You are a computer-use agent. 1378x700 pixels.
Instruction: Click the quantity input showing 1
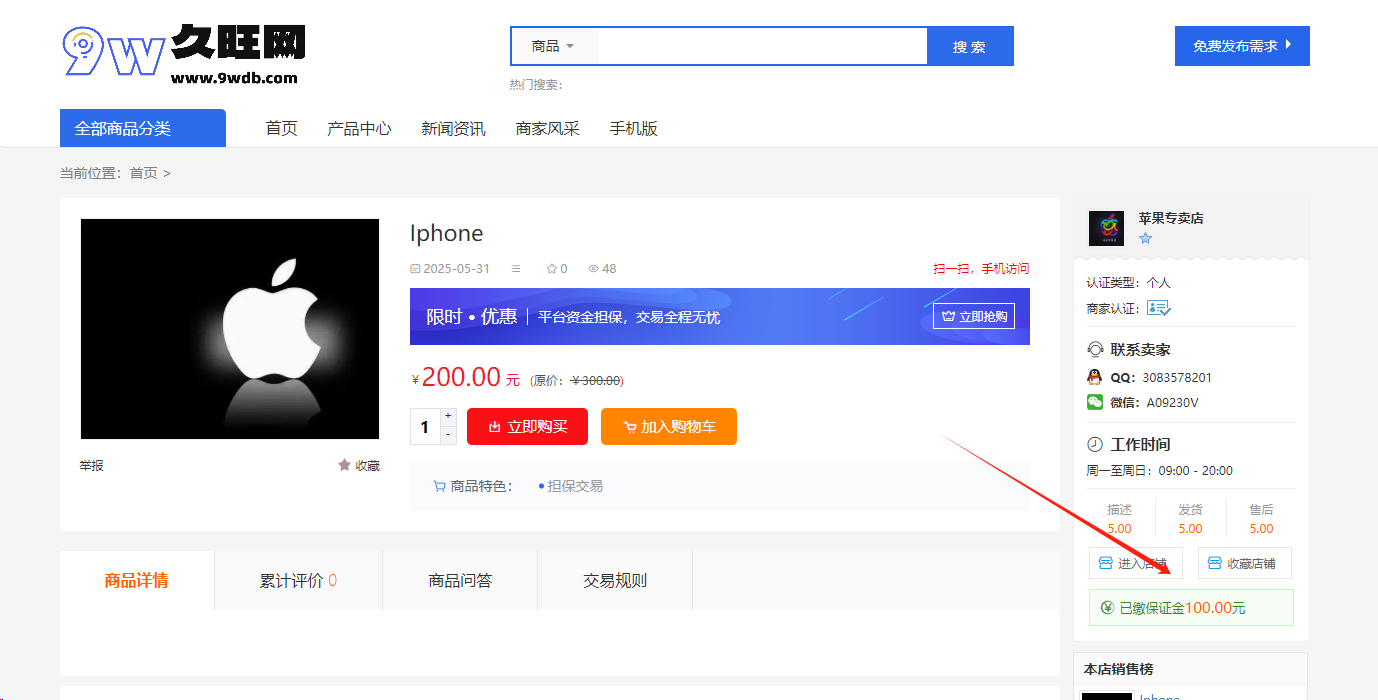425,426
